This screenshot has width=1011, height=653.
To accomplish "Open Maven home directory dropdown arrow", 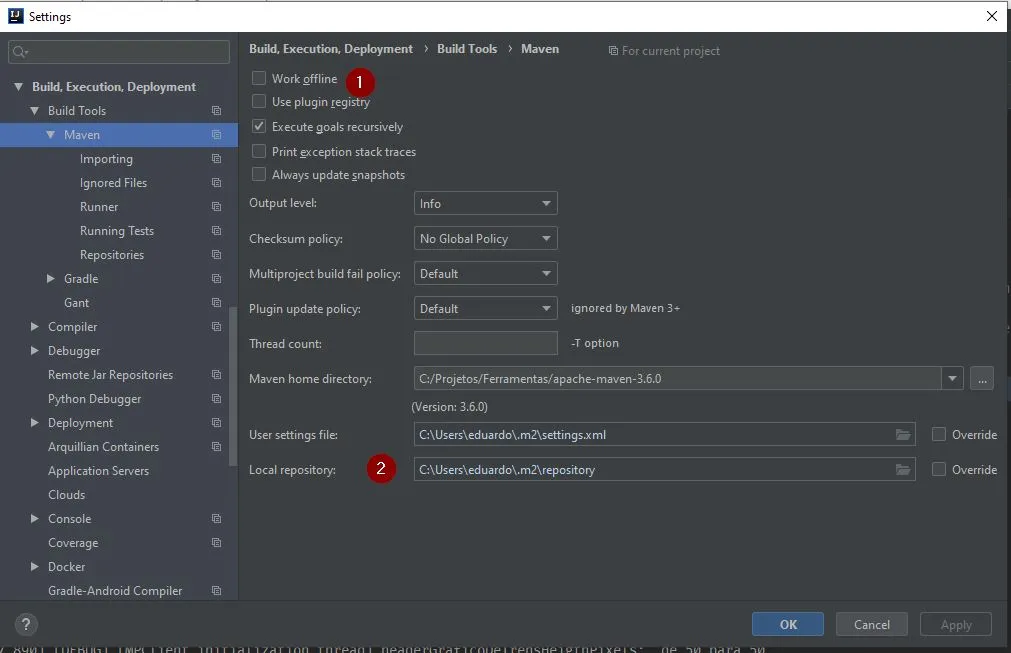I will 952,379.
